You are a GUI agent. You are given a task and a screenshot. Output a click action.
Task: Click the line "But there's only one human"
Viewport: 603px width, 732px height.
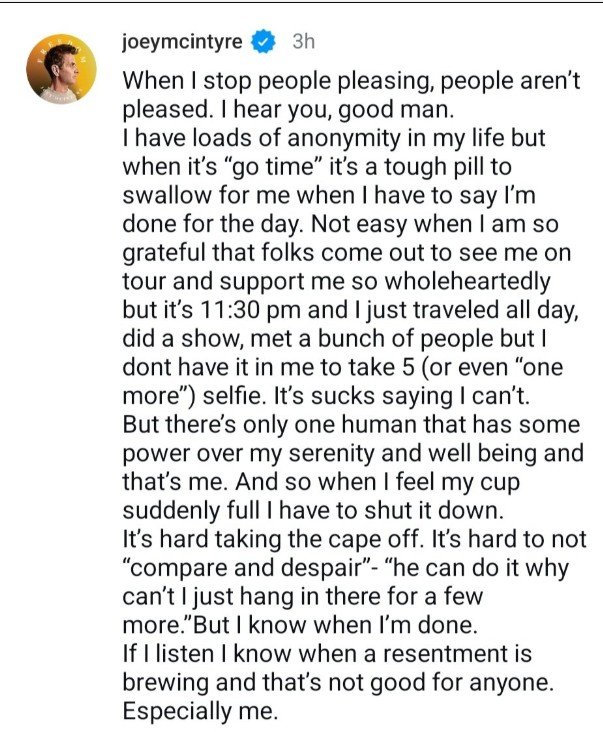coord(351,425)
